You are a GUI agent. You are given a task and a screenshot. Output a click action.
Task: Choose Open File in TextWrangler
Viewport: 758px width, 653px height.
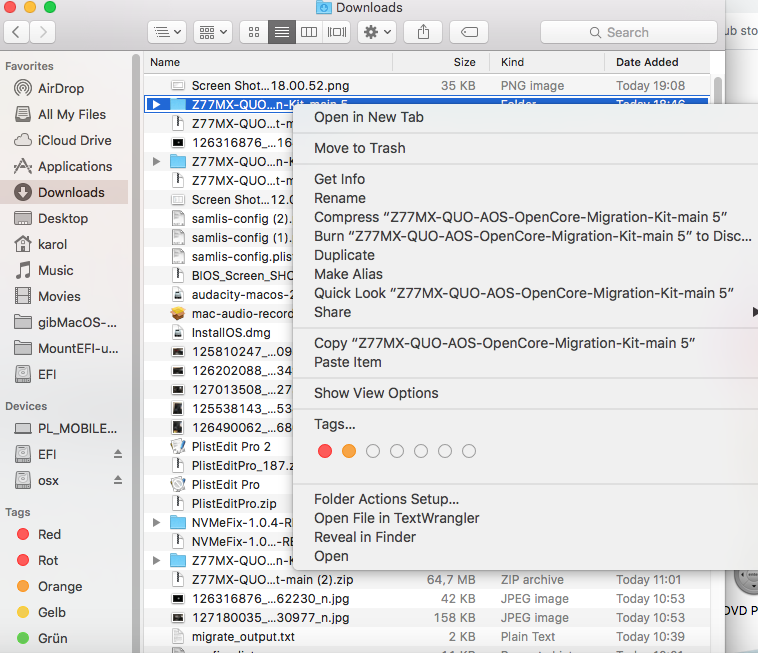click(x=396, y=518)
